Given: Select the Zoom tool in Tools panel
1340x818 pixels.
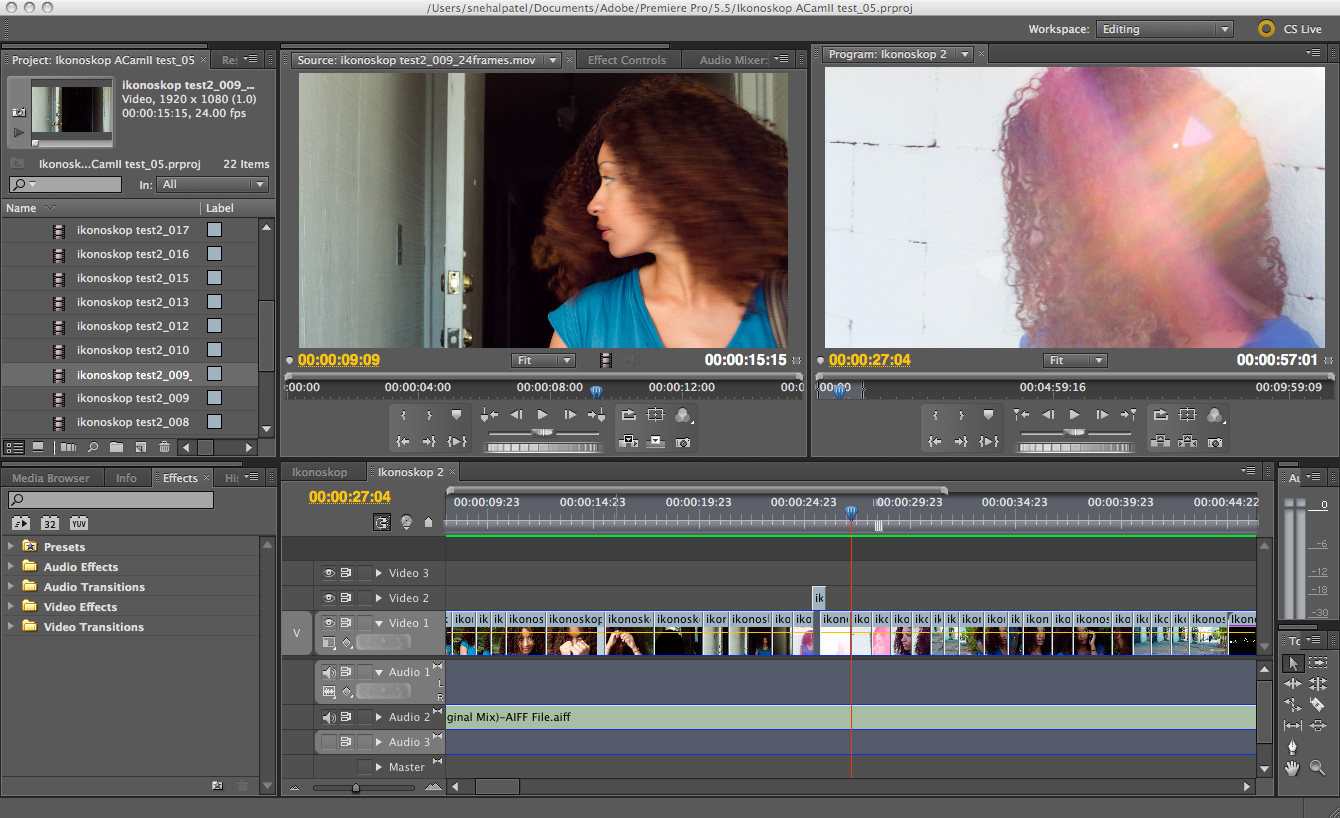Looking at the screenshot, I should [1318, 768].
